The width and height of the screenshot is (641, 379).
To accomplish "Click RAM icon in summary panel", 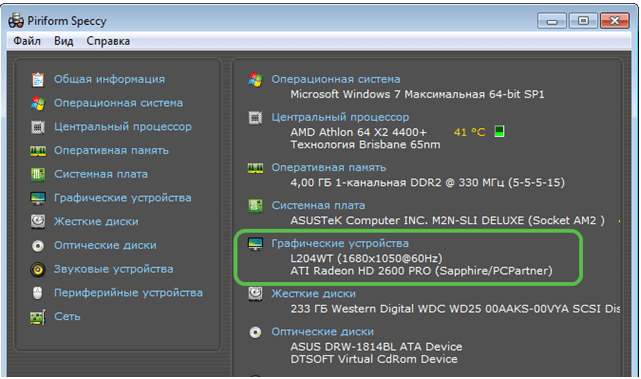I will 256,168.
